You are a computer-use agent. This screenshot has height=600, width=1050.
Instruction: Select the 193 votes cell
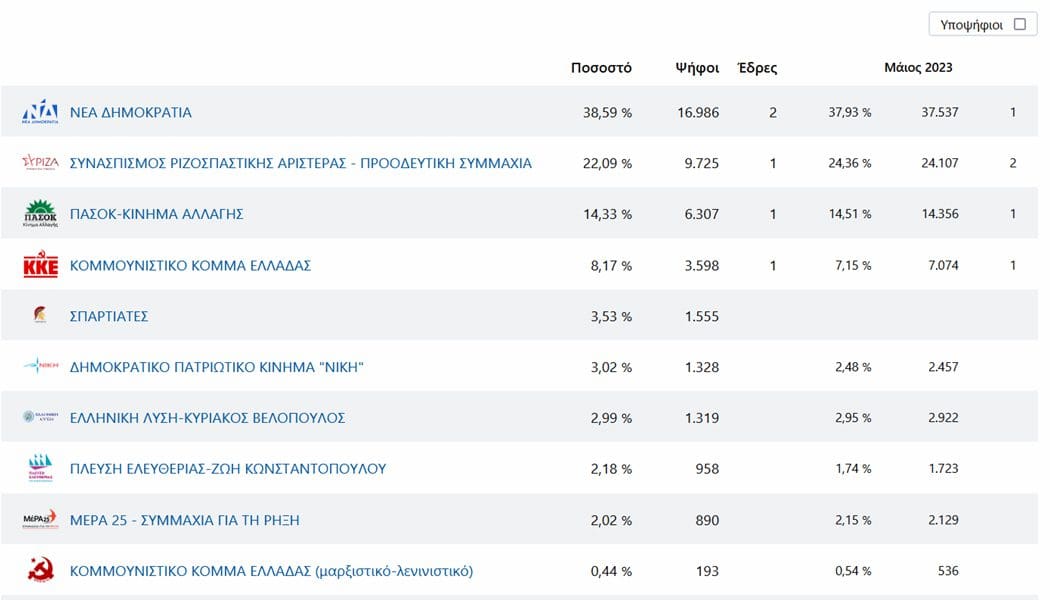coord(706,571)
